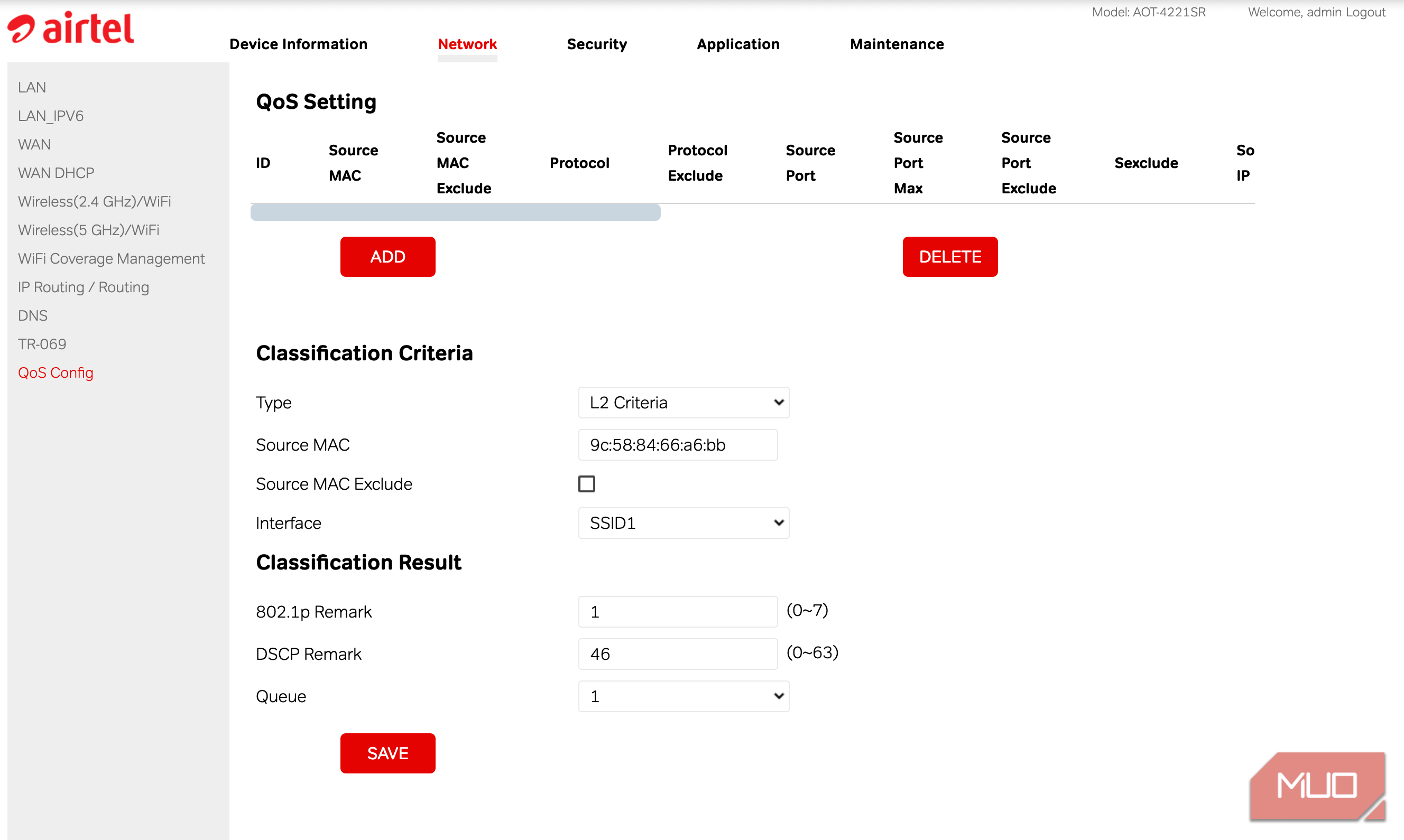Open the Queue dropdown
Screen dimensions: 1404x840
click(x=683, y=696)
